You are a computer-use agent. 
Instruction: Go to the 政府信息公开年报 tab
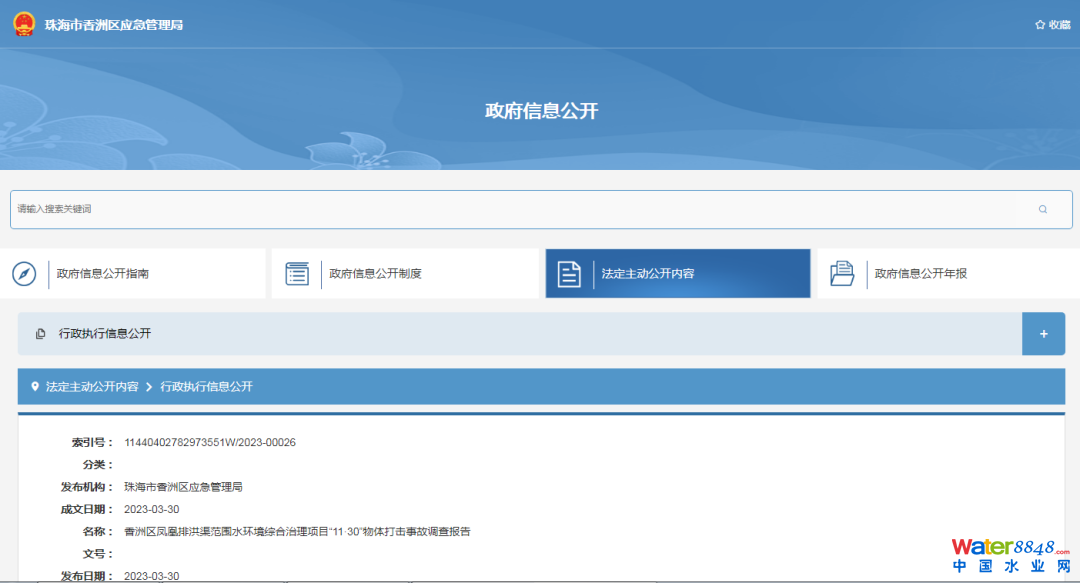click(921, 274)
